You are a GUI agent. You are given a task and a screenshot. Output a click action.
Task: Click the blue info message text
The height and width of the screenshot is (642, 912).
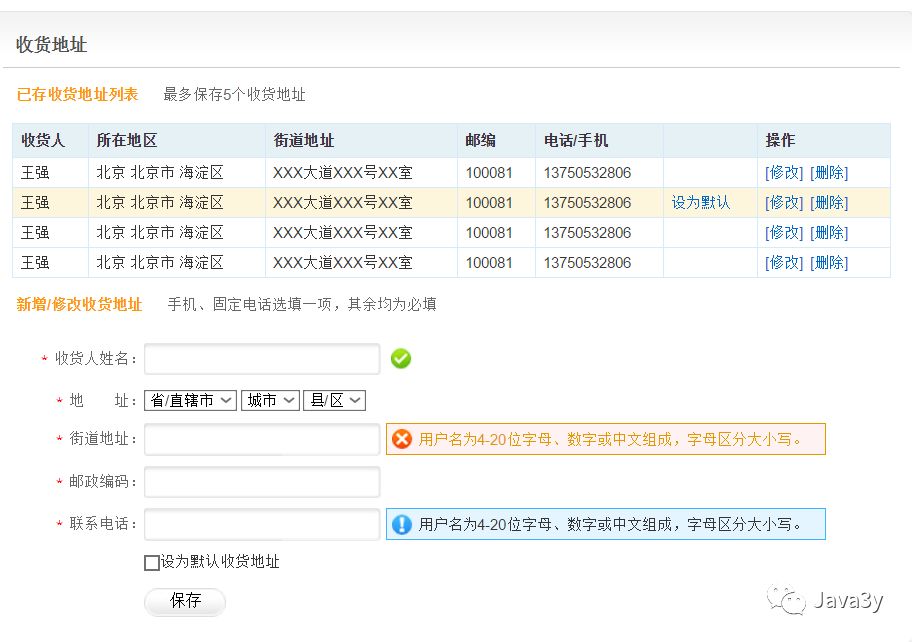pos(610,525)
